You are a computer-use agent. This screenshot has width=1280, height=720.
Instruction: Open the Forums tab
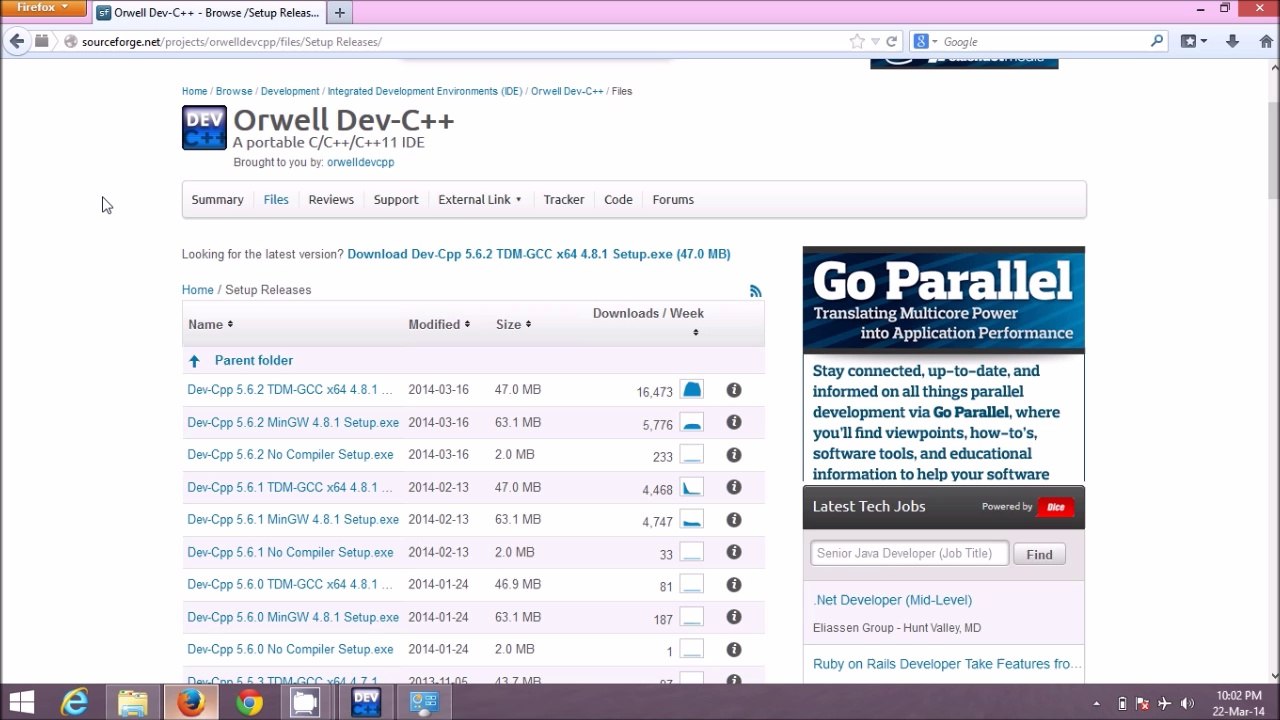pos(673,200)
